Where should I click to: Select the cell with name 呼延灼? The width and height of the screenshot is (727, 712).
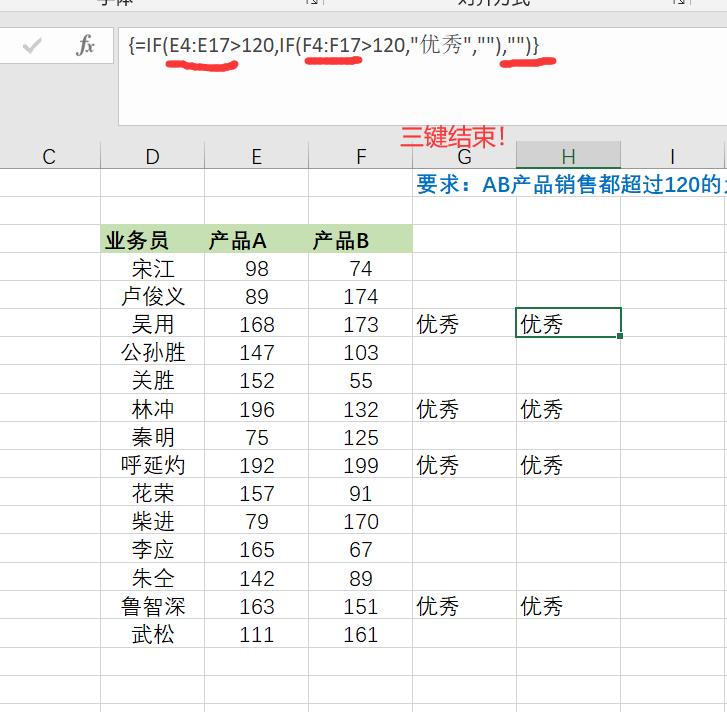pos(153,464)
